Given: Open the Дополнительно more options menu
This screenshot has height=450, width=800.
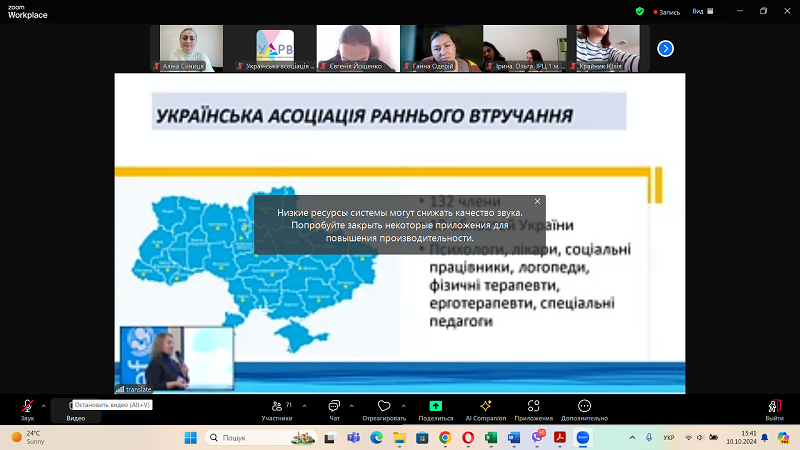Looking at the screenshot, I should (584, 410).
